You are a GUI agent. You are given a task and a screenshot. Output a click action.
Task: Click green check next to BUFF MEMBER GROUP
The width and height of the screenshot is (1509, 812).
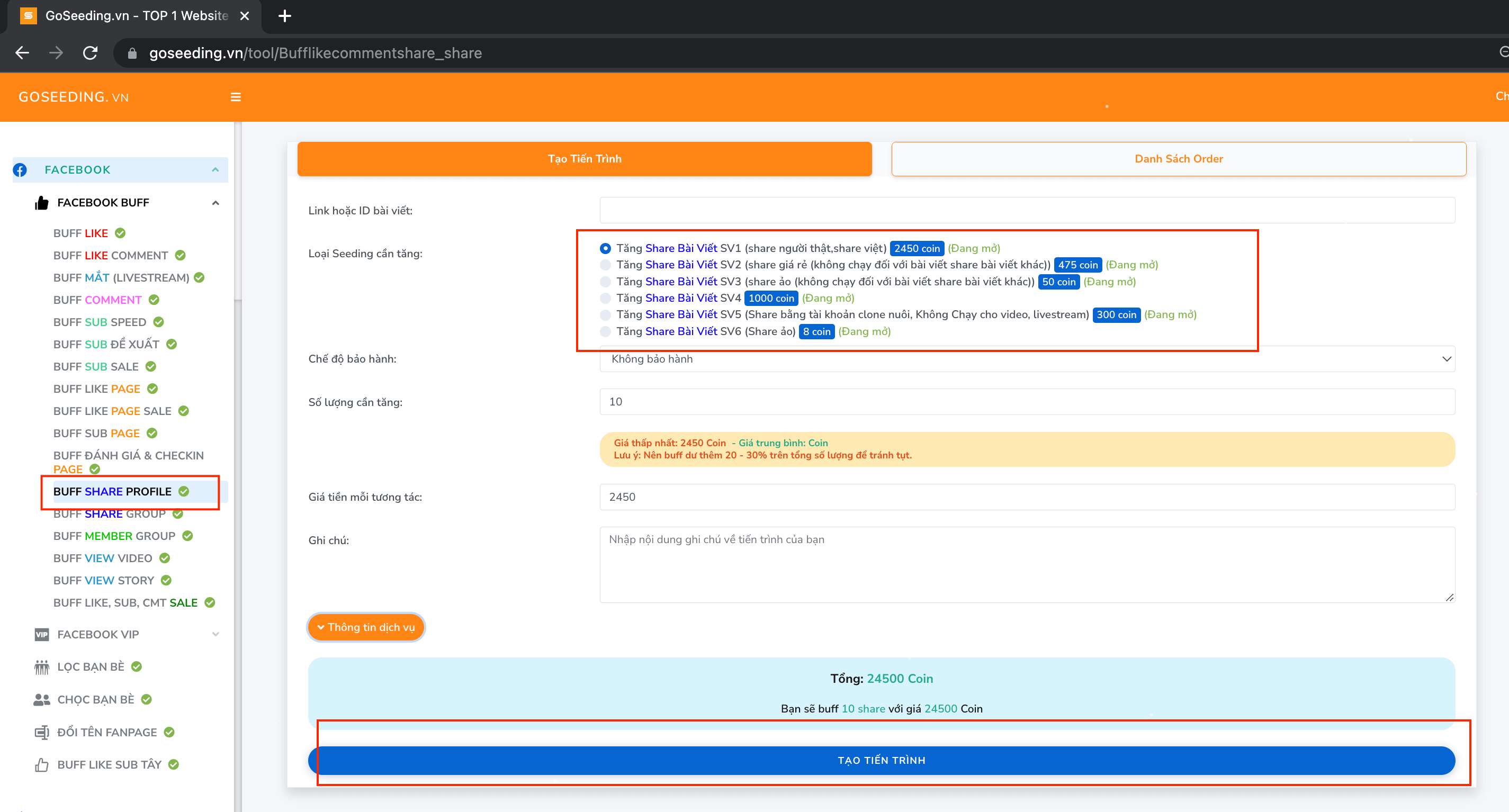[187, 536]
